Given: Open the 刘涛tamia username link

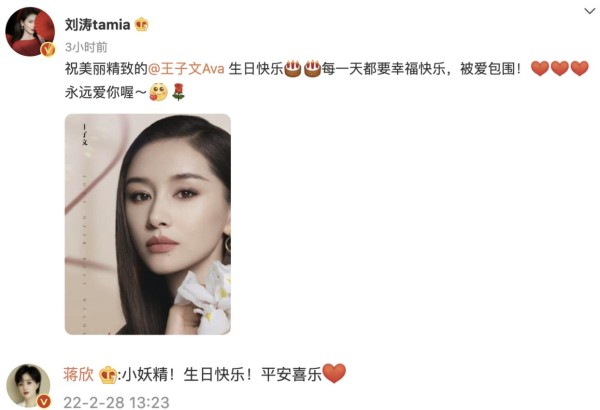Looking at the screenshot, I should pyautogui.click(x=98, y=25).
